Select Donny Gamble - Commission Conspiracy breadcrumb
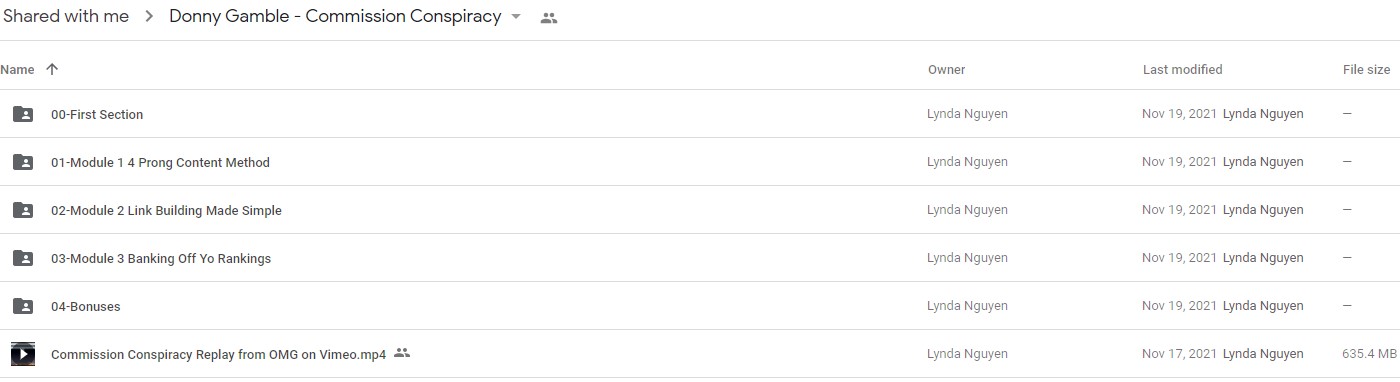This screenshot has width=1400, height=382. point(335,16)
